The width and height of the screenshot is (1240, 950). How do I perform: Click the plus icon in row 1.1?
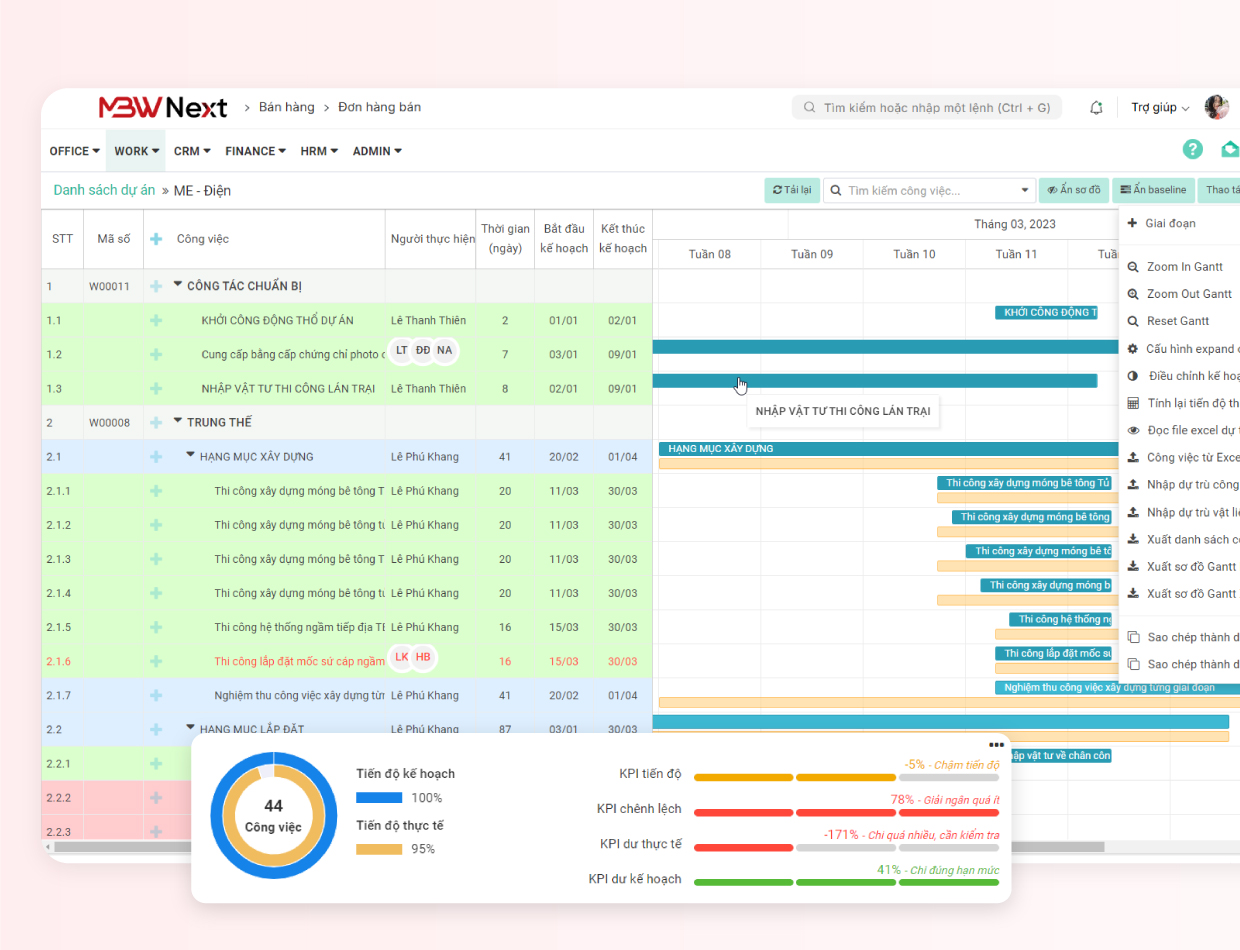coord(155,320)
